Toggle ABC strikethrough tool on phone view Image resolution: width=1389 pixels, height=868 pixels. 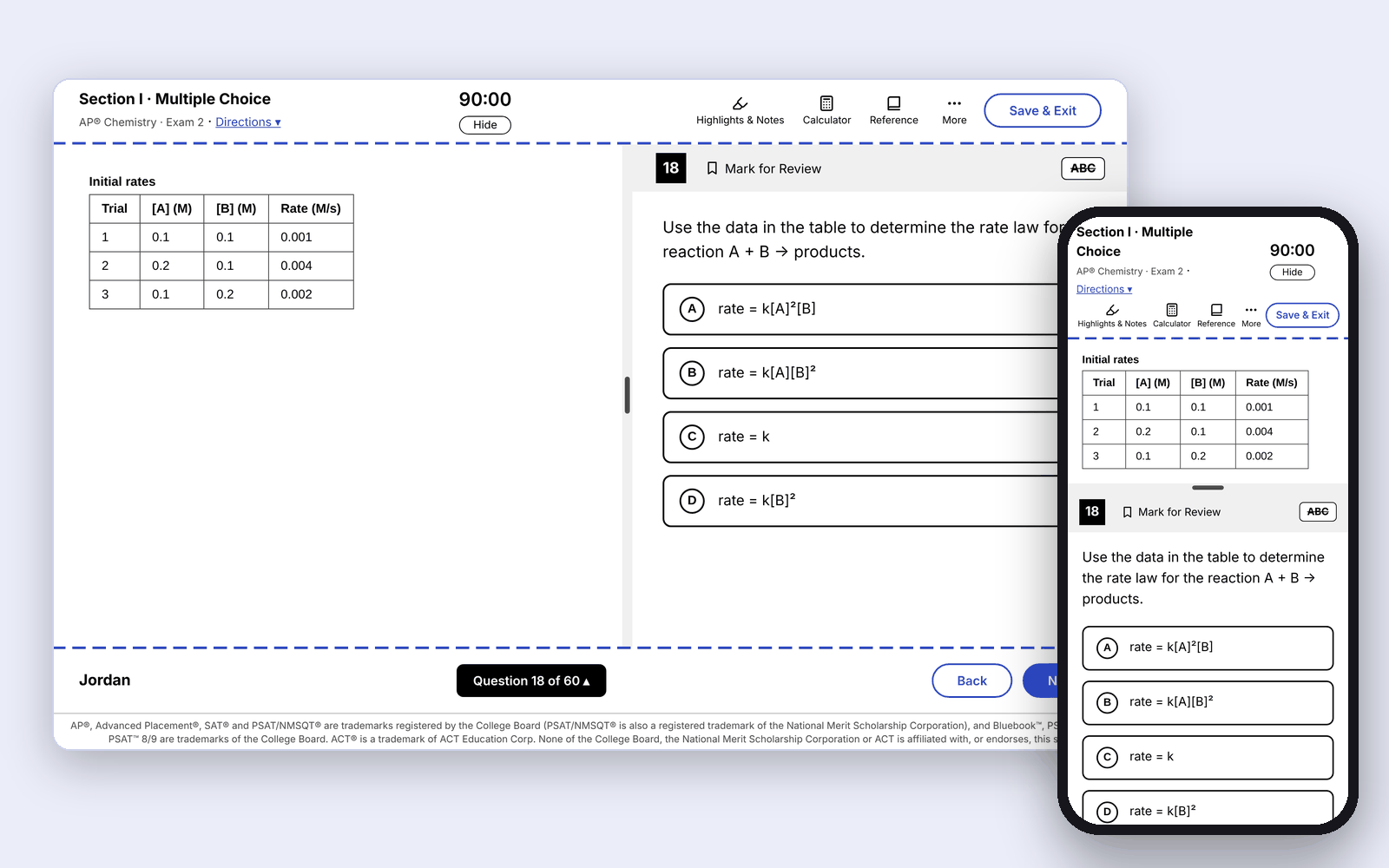(x=1317, y=512)
